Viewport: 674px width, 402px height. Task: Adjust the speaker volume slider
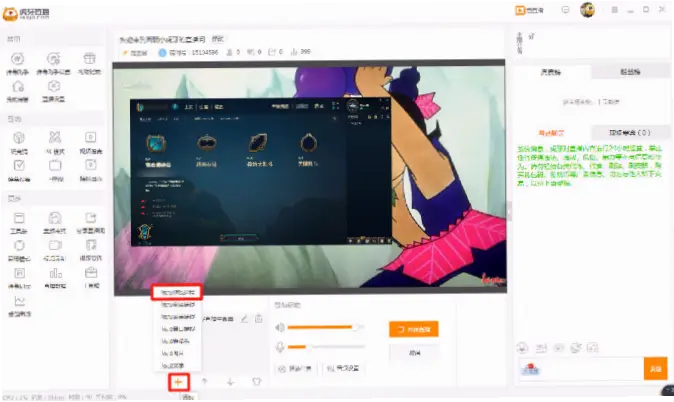pos(326,328)
